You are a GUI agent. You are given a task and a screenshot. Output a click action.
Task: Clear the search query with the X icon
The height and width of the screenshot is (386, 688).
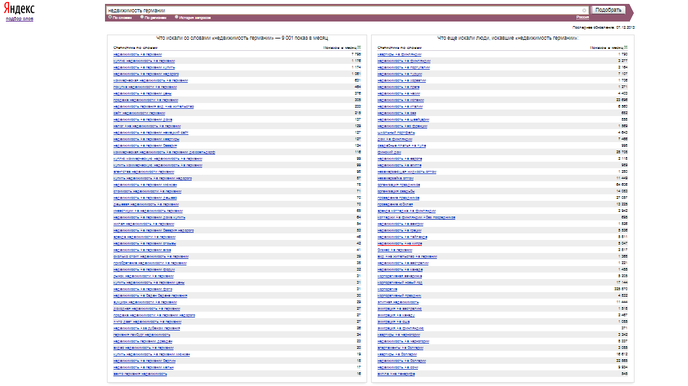(584, 10)
